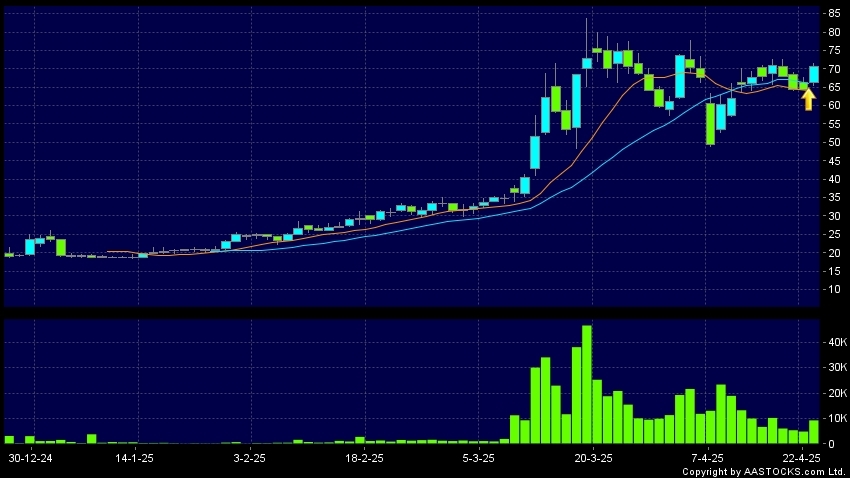Select the 10K volume axis label
The image size is (850, 478).
pyautogui.click(x=838, y=418)
